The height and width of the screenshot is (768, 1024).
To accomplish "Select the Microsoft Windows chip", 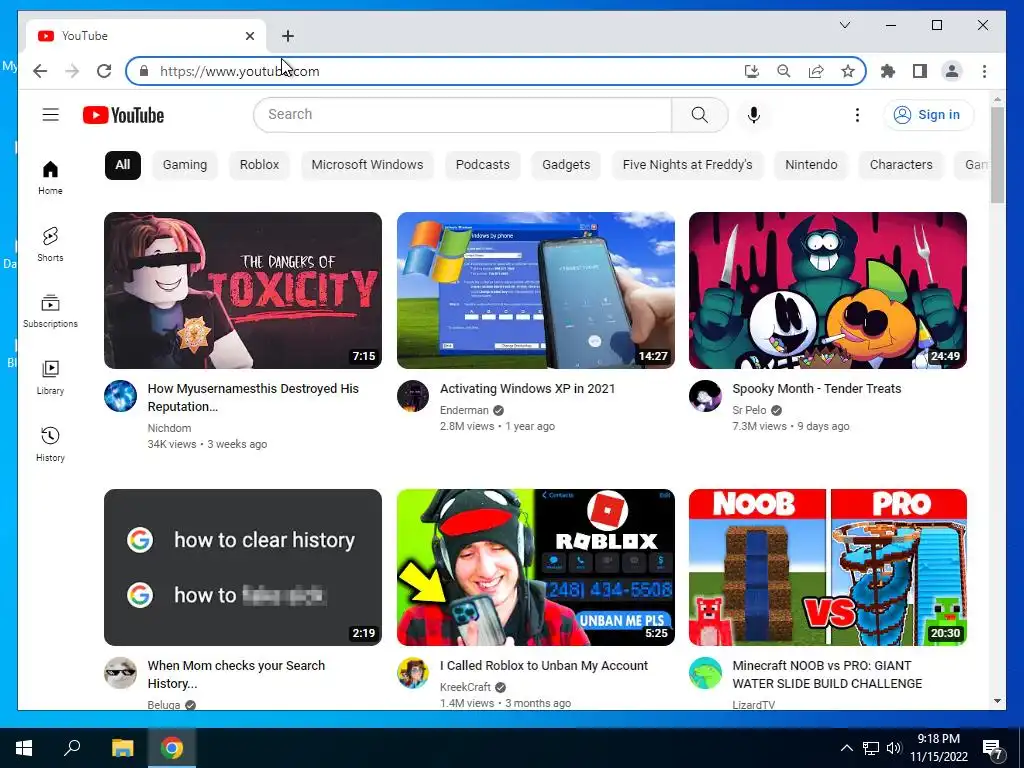I will click(367, 165).
